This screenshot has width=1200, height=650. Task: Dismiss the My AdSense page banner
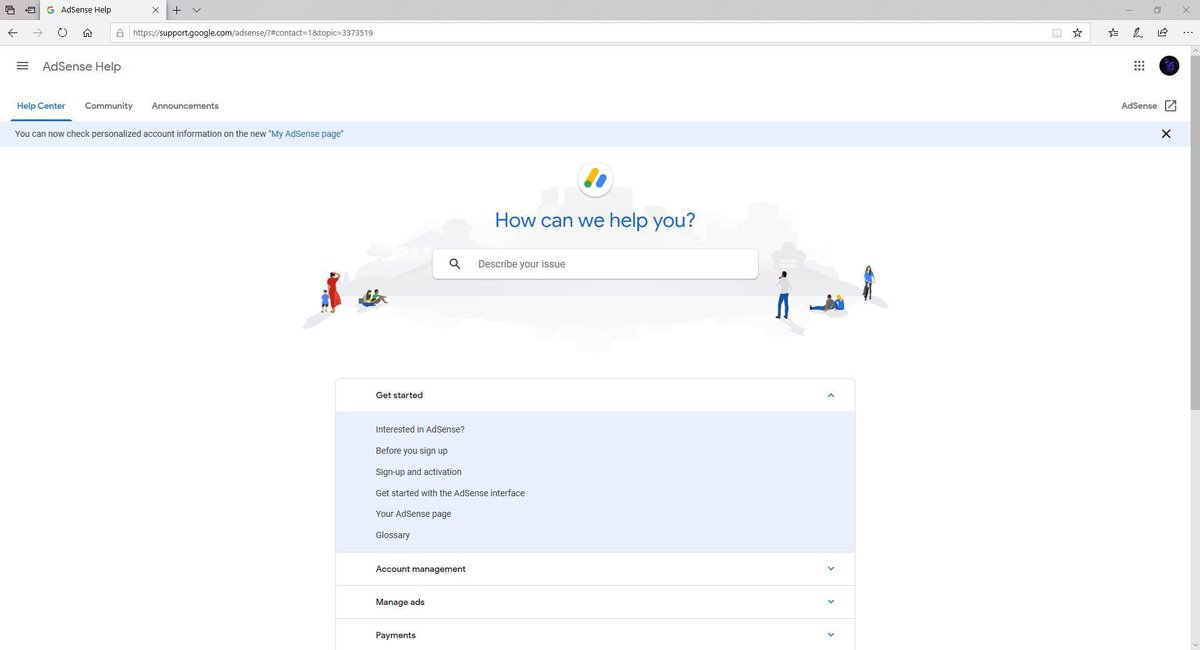pos(1166,134)
